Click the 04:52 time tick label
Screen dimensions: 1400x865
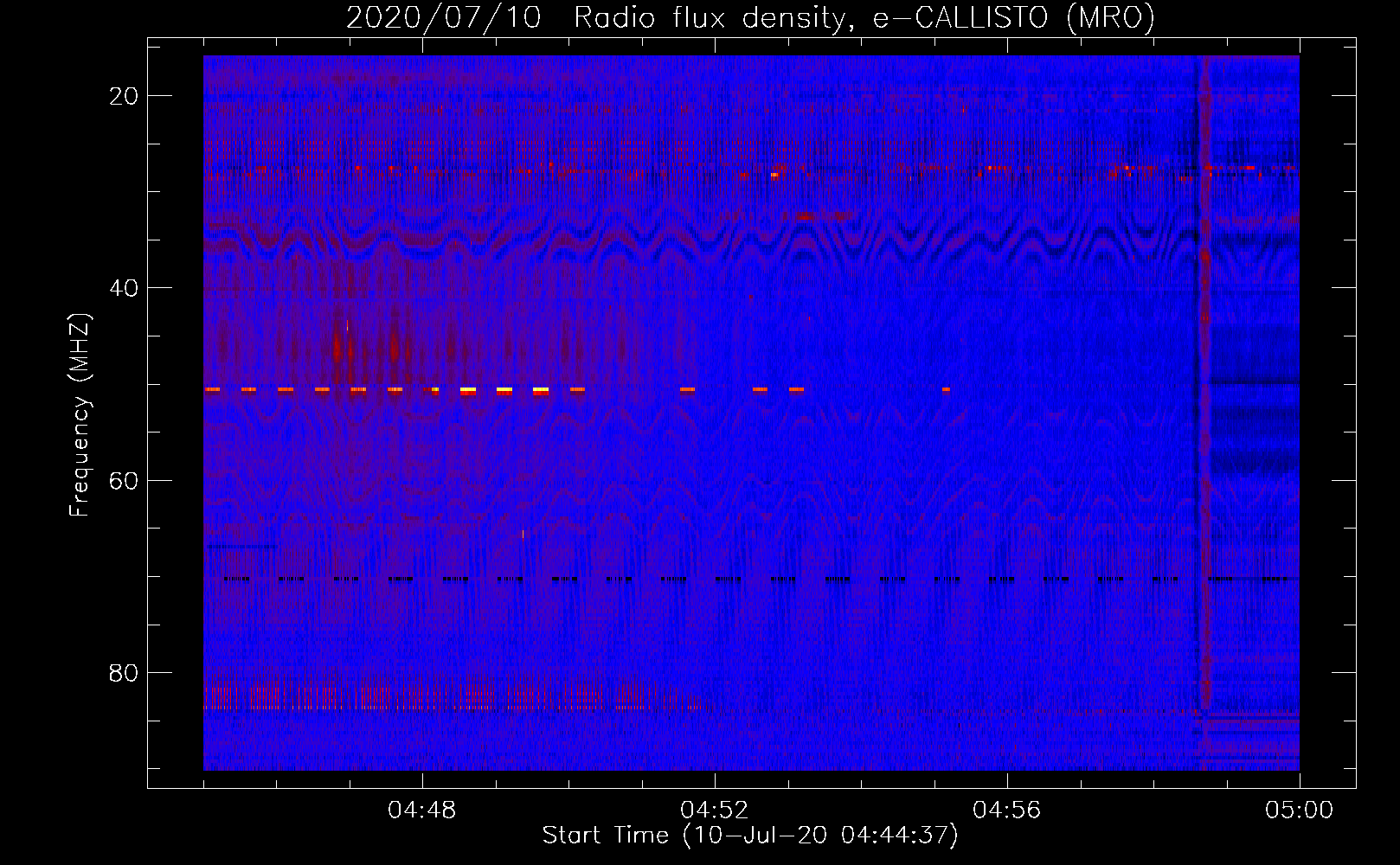pyautogui.click(x=715, y=811)
